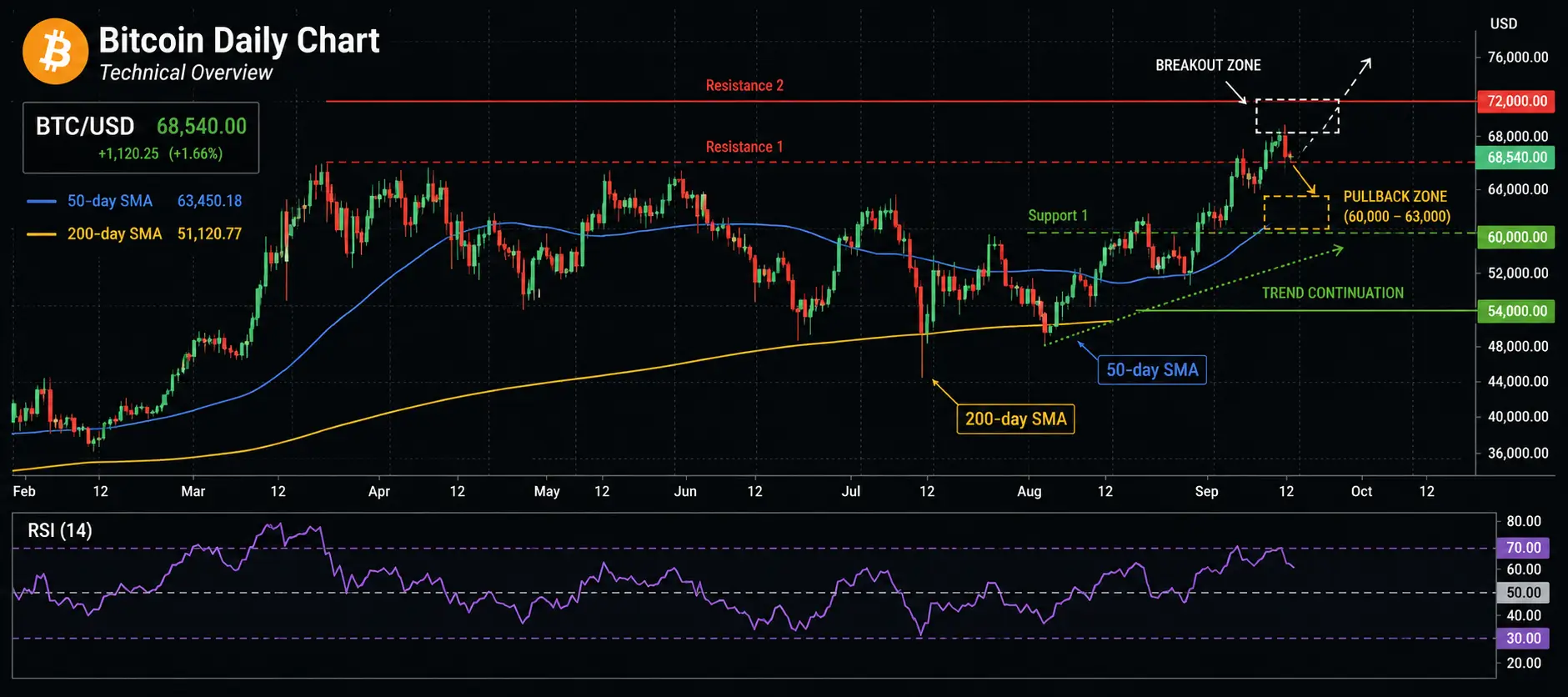Click the green 54,000.00 price tag
The height and width of the screenshot is (697, 1568).
tap(1517, 311)
